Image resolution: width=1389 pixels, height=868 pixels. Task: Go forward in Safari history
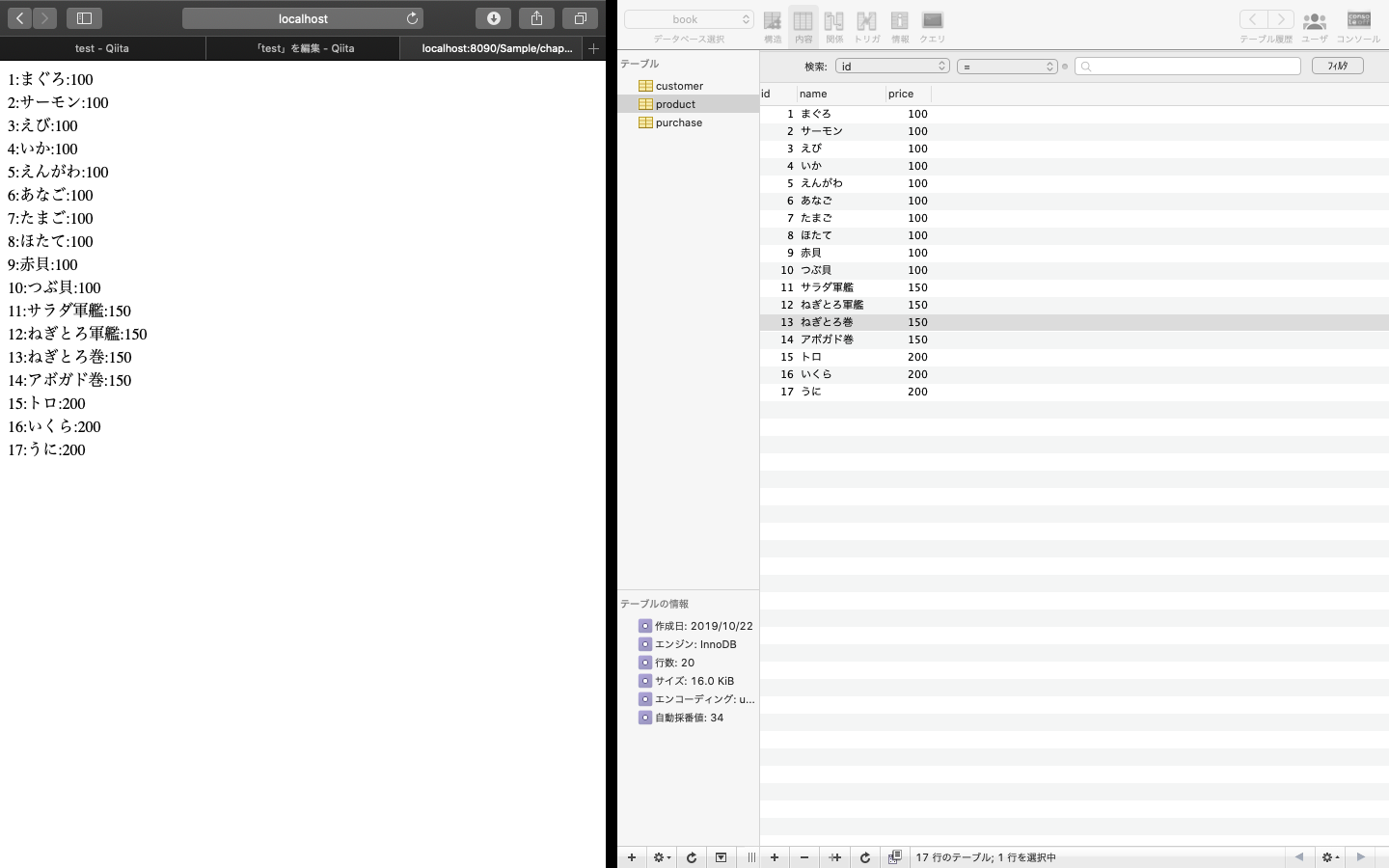pyautogui.click(x=45, y=18)
